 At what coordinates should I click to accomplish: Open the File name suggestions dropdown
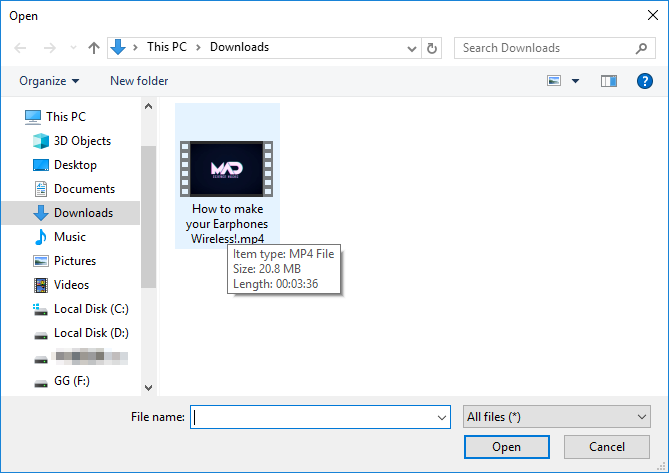pos(441,417)
